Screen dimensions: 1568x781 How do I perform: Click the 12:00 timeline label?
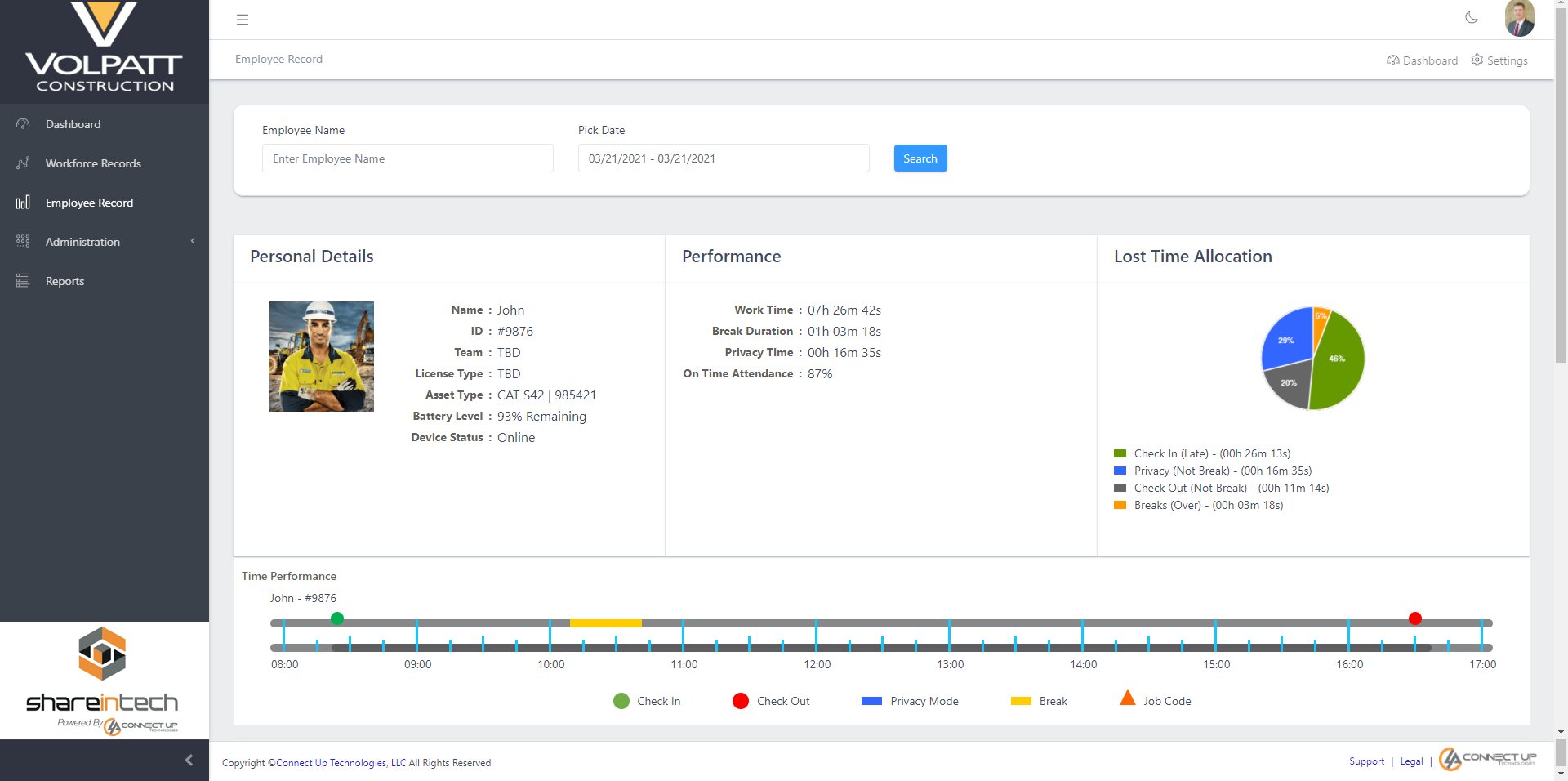pyautogui.click(x=817, y=664)
